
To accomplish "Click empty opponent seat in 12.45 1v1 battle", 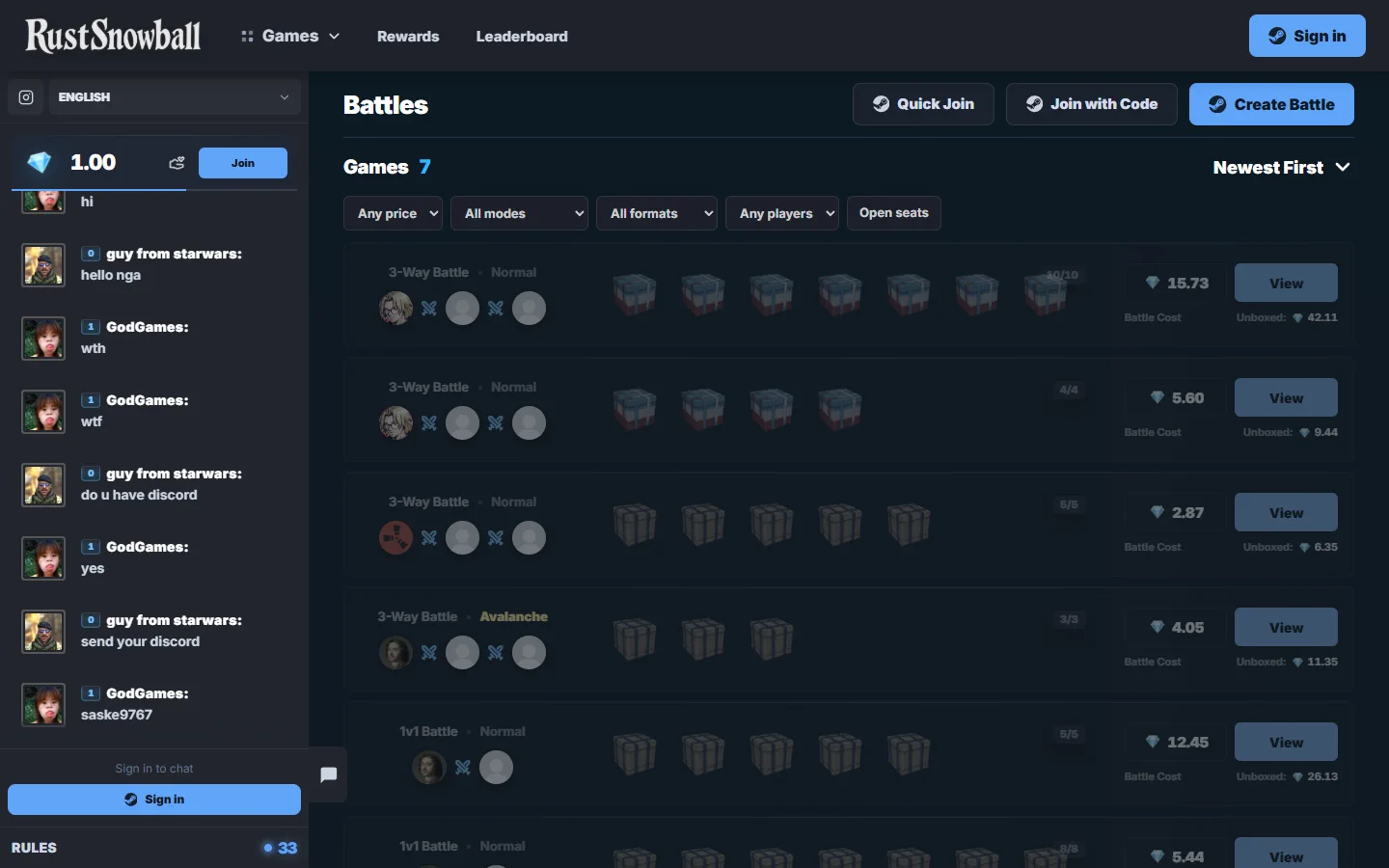I will point(496,768).
